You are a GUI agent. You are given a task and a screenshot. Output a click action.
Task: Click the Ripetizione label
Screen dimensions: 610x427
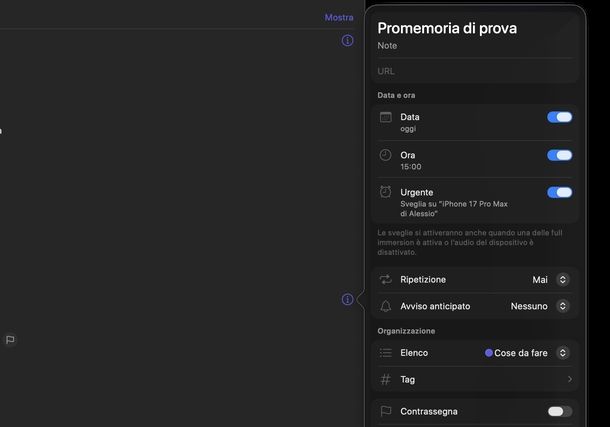click(423, 280)
